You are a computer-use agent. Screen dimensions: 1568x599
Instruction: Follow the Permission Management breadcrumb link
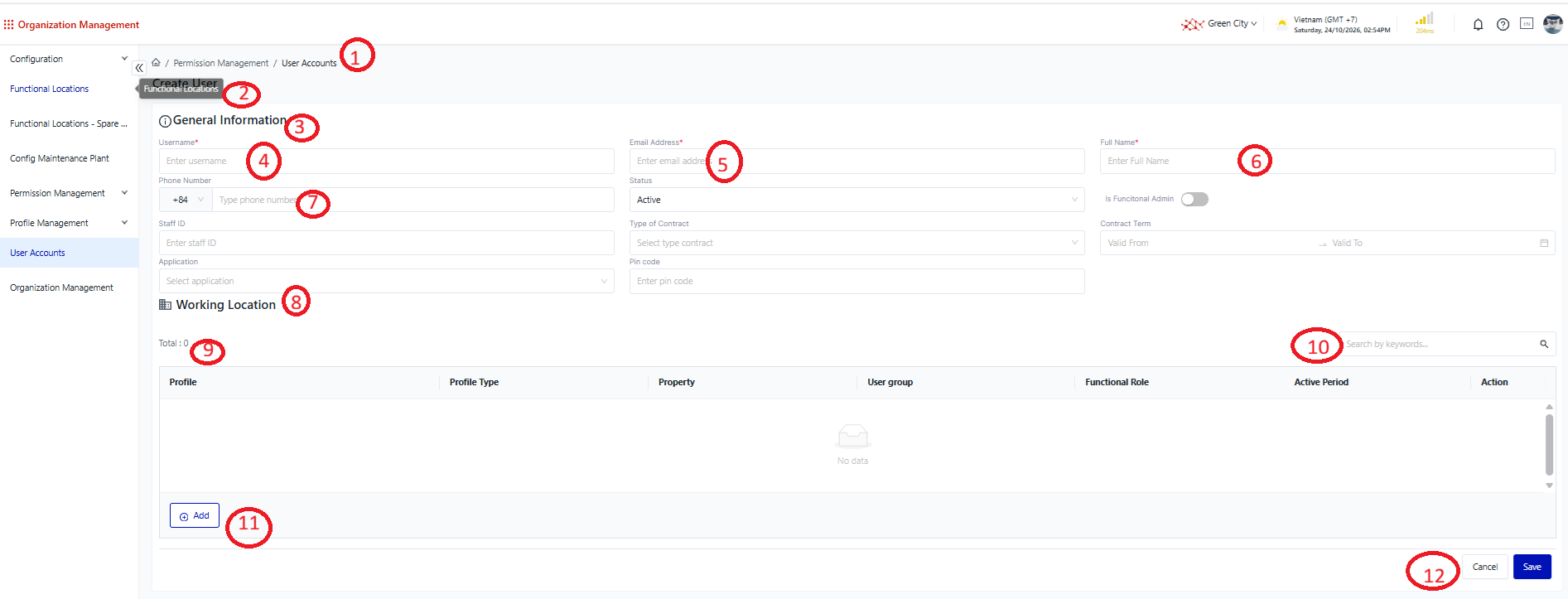[x=221, y=63]
